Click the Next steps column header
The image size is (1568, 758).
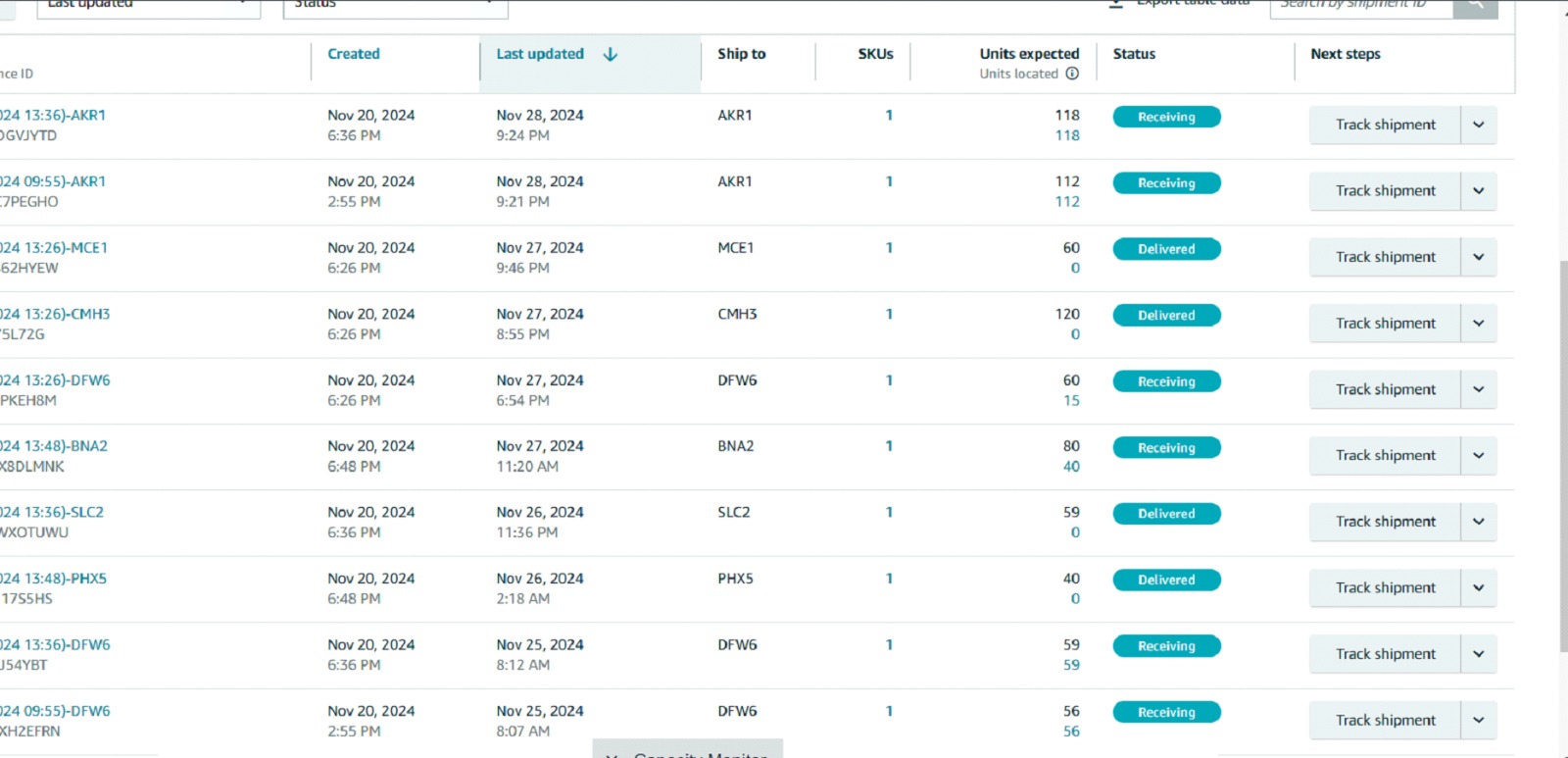point(1346,54)
